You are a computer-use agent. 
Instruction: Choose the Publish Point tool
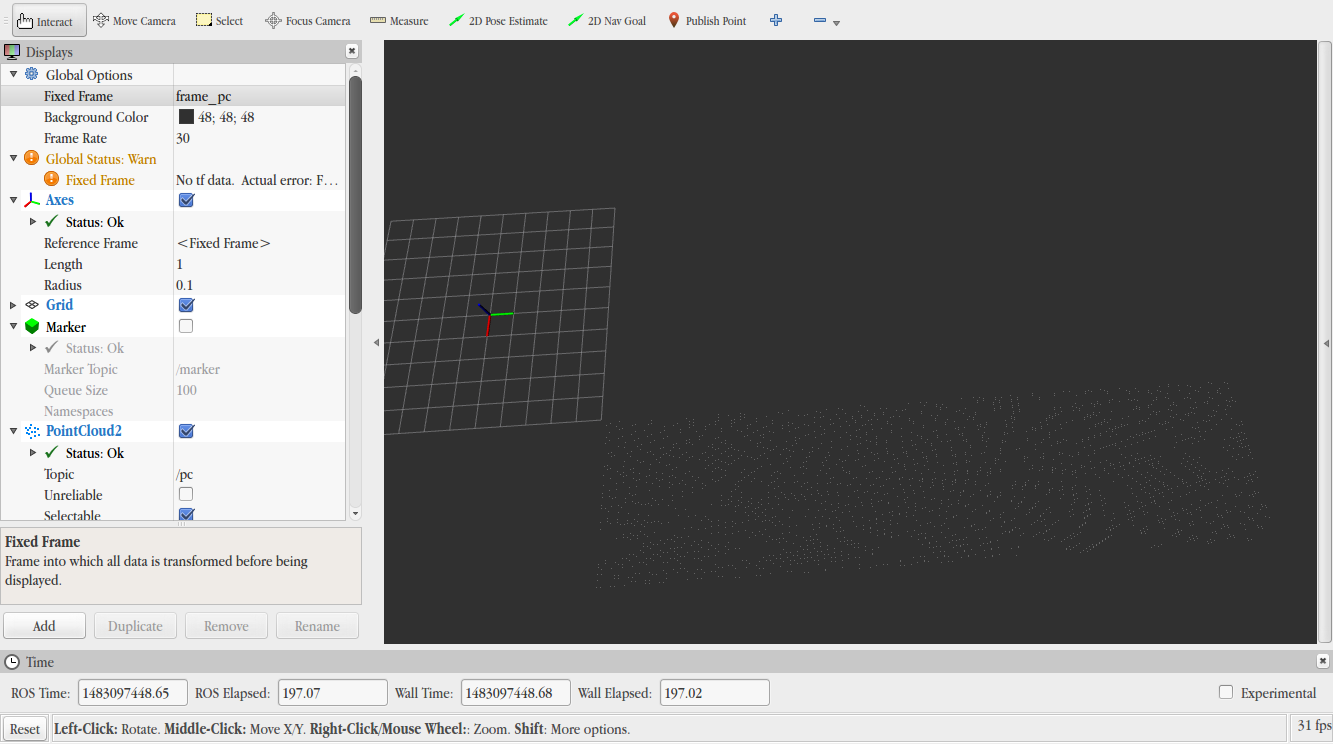(x=706, y=21)
